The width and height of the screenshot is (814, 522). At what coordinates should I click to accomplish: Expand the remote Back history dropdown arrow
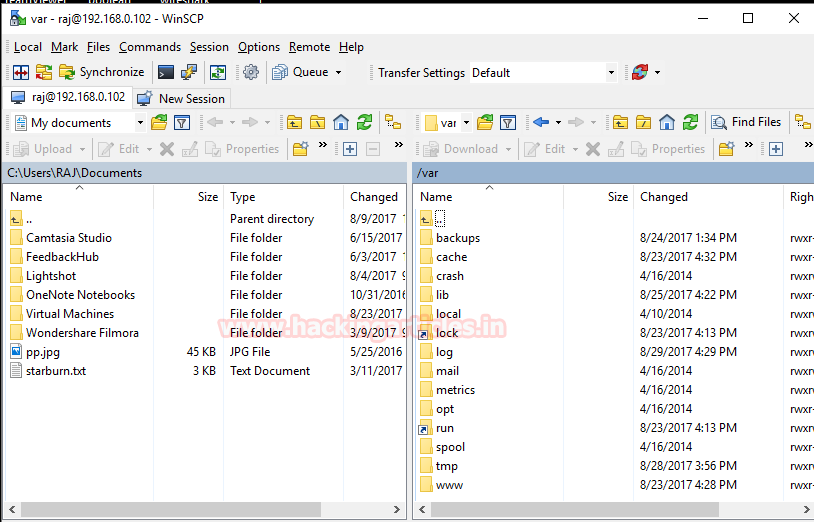click(559, 122)
